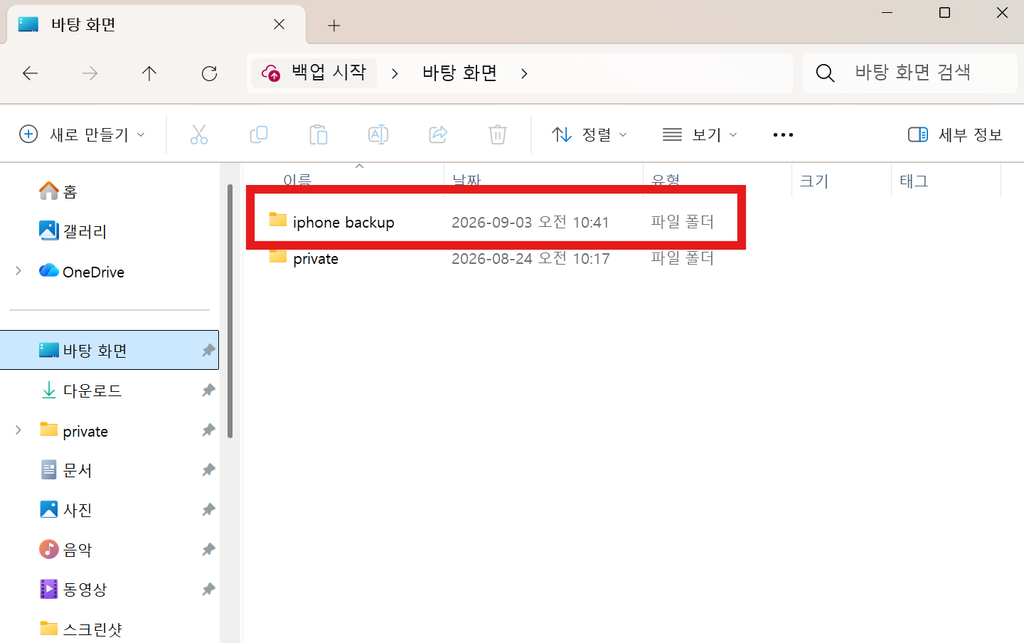This screenshot has height=643, width=1024.
Task: Click the pin icon next to 문서
Action: [x=208, y=470]
